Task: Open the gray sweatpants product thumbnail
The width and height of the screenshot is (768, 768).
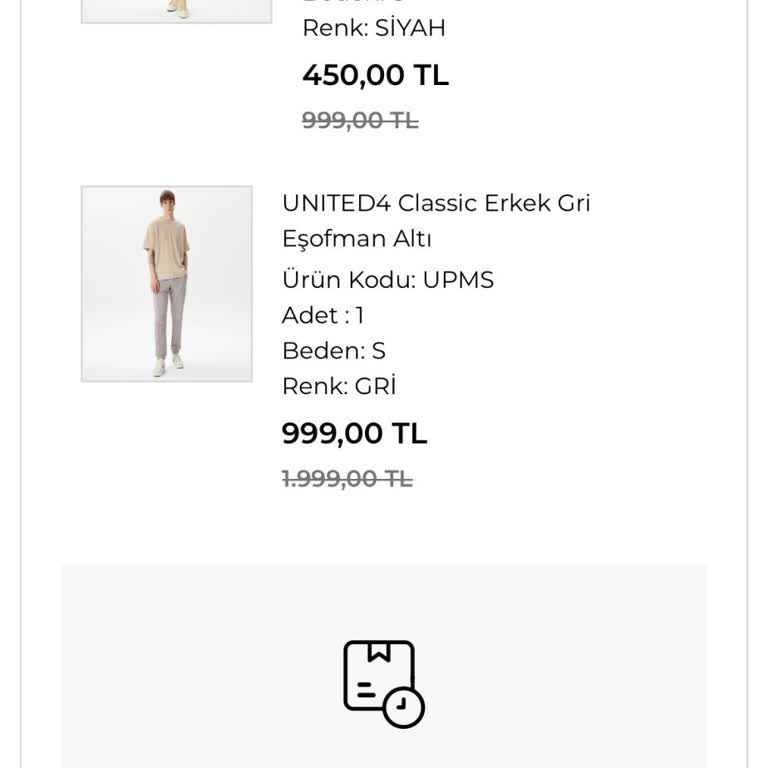Action: point(166,283)
